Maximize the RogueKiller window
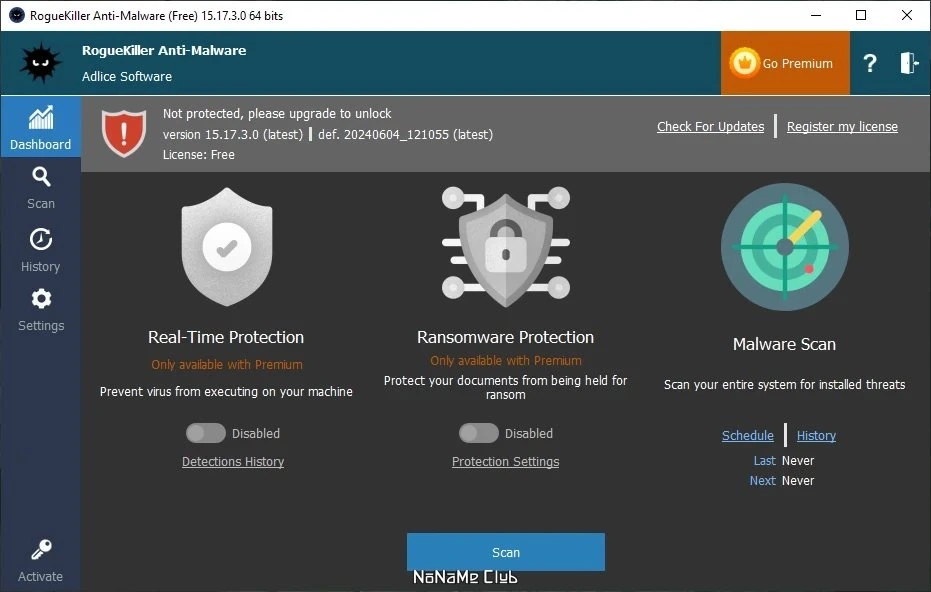 tap(861, 15)
